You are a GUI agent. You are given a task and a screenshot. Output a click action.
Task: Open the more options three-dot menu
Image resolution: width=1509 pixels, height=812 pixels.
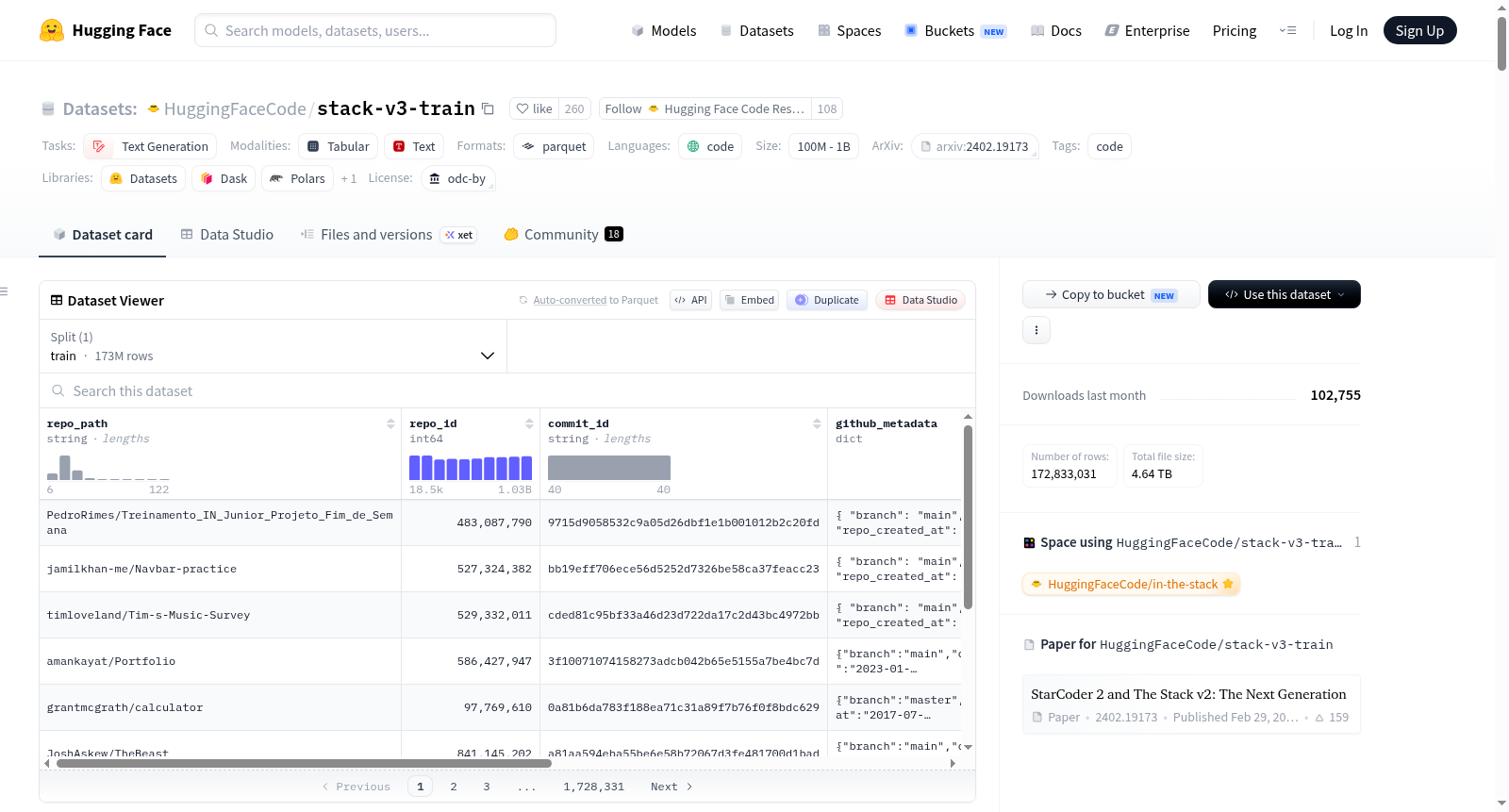click(x=1036, y=330)
